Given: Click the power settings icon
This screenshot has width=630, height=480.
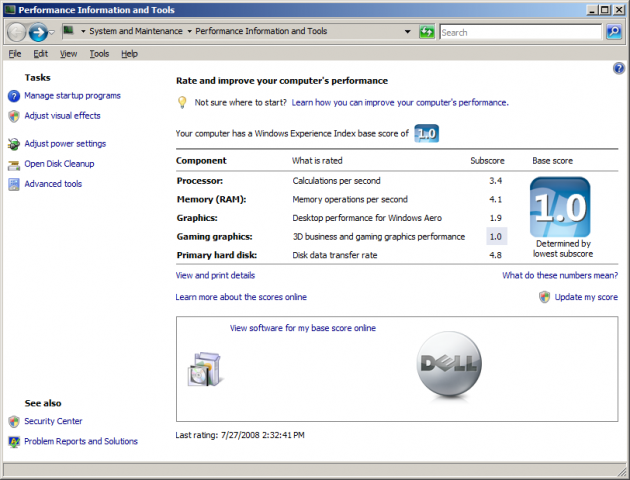Looking at the screenshot, I should pyautogui.click(x=14, y=144).
